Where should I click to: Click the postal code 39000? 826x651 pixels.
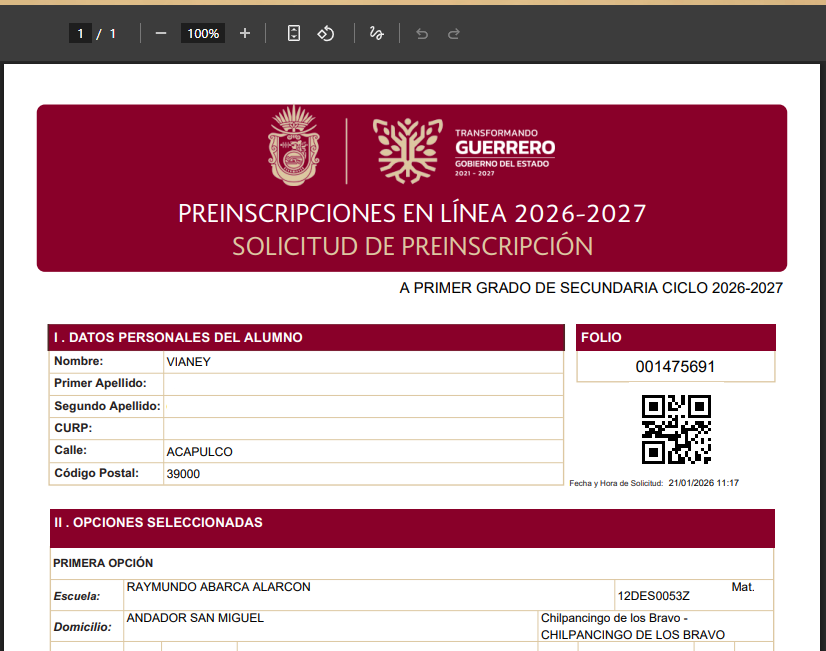pyautogui.click(x=183, y=474)
